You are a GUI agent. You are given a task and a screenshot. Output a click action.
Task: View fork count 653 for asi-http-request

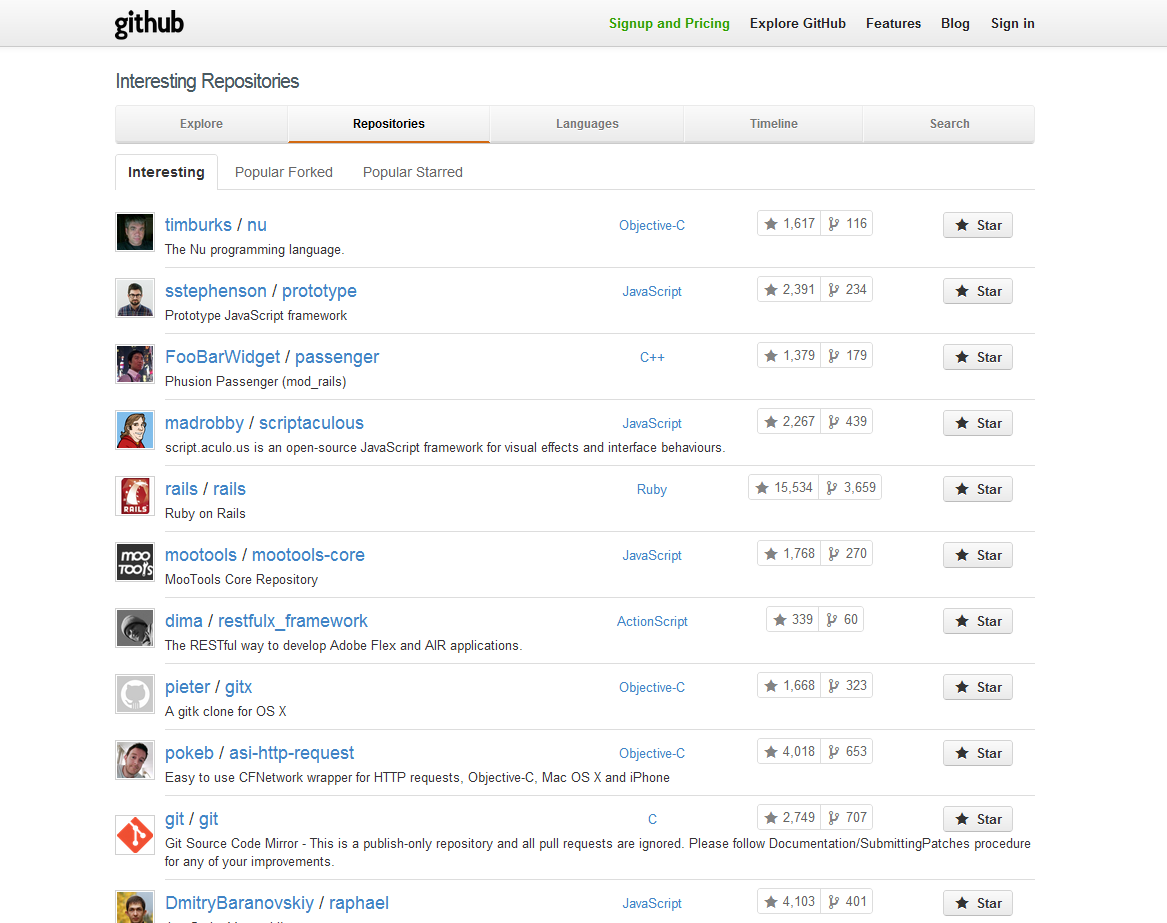pyautogui.click(x=847, y=752)
